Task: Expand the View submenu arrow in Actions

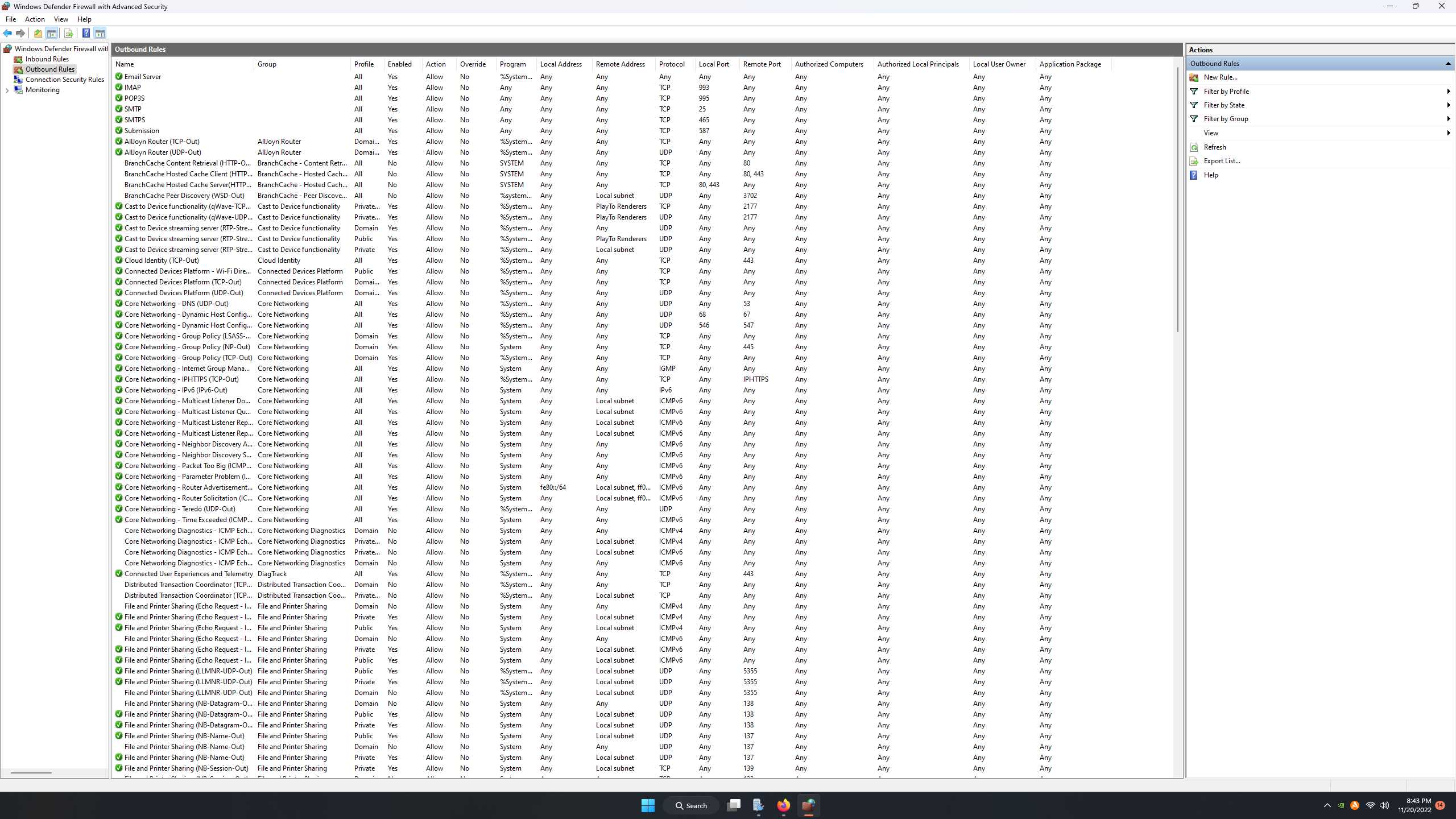Action: (1449, 133)
